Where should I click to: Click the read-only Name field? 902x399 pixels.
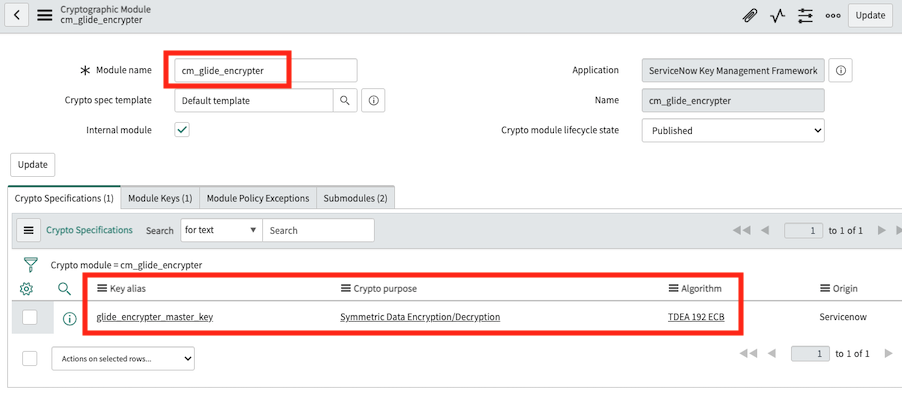pyautogui.click(x=733, y=100)
